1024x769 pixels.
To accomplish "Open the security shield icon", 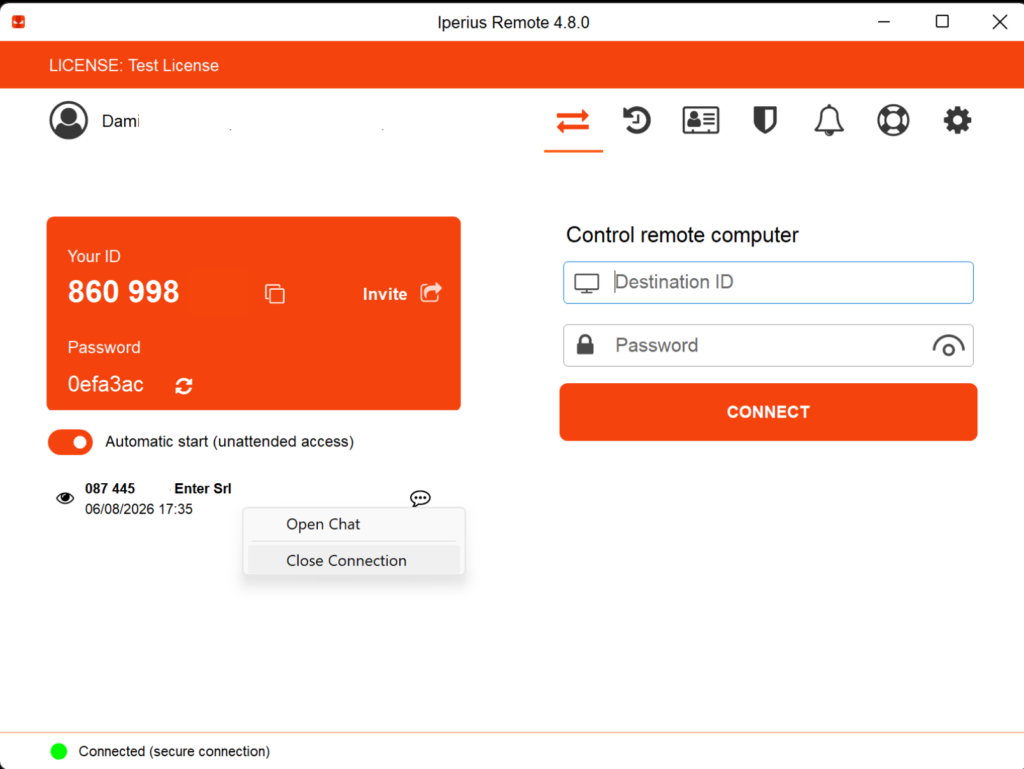I will (765, 120).
